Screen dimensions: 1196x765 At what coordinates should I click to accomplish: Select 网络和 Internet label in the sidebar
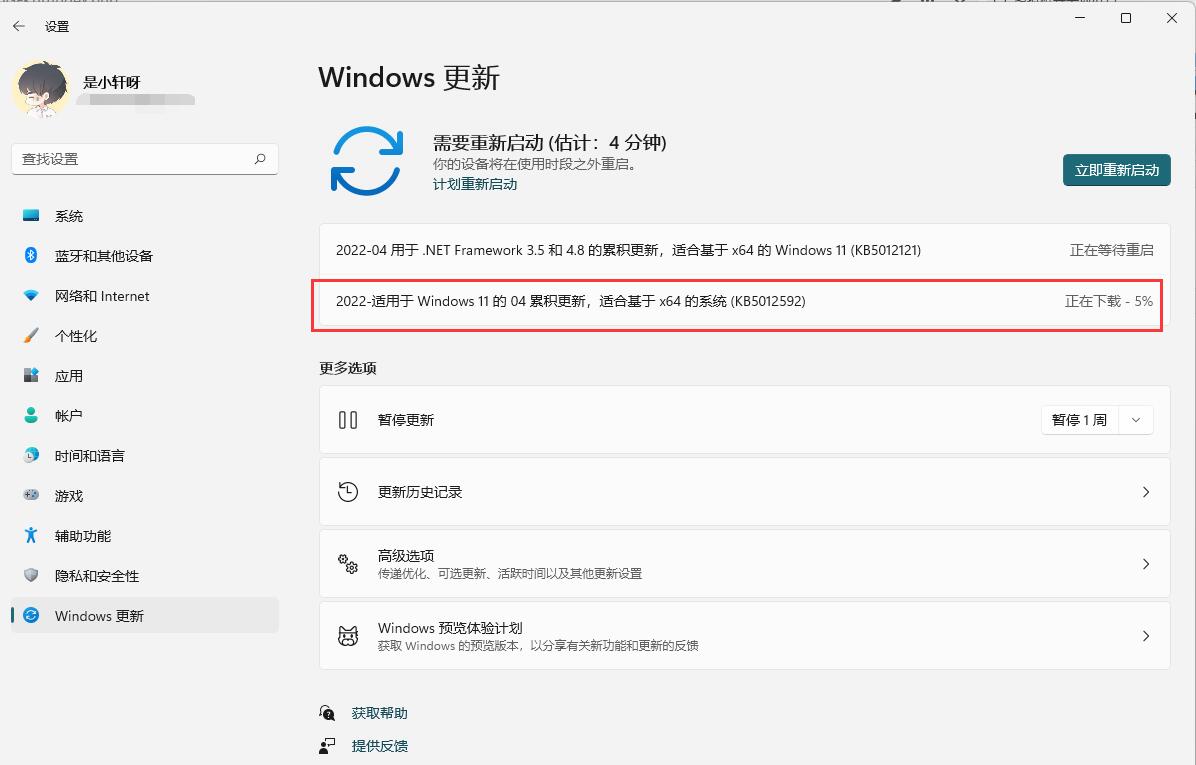click(x=102, y=296)
